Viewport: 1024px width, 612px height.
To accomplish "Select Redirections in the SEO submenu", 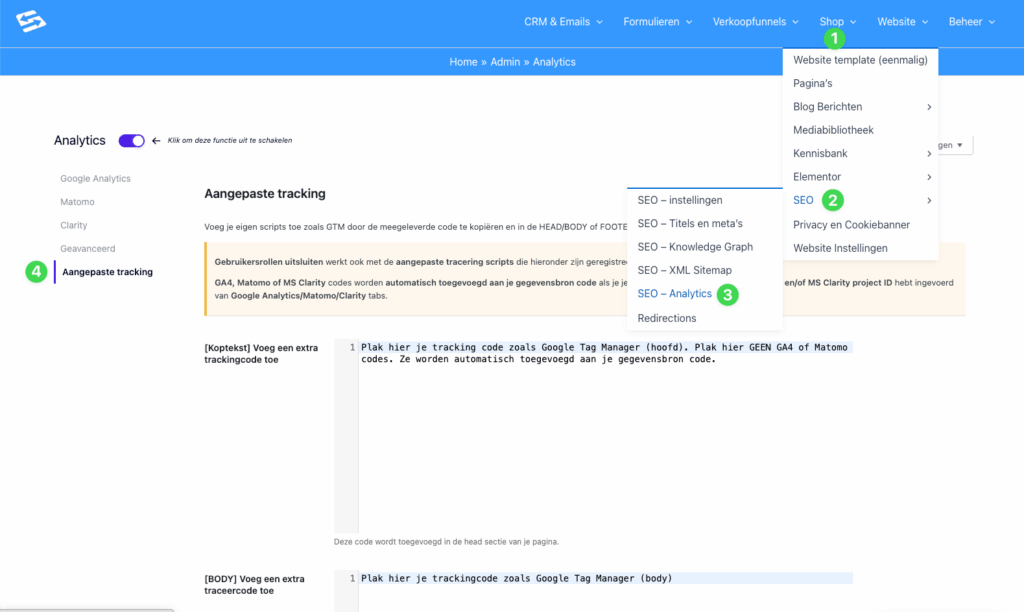I will click(666, 318).
